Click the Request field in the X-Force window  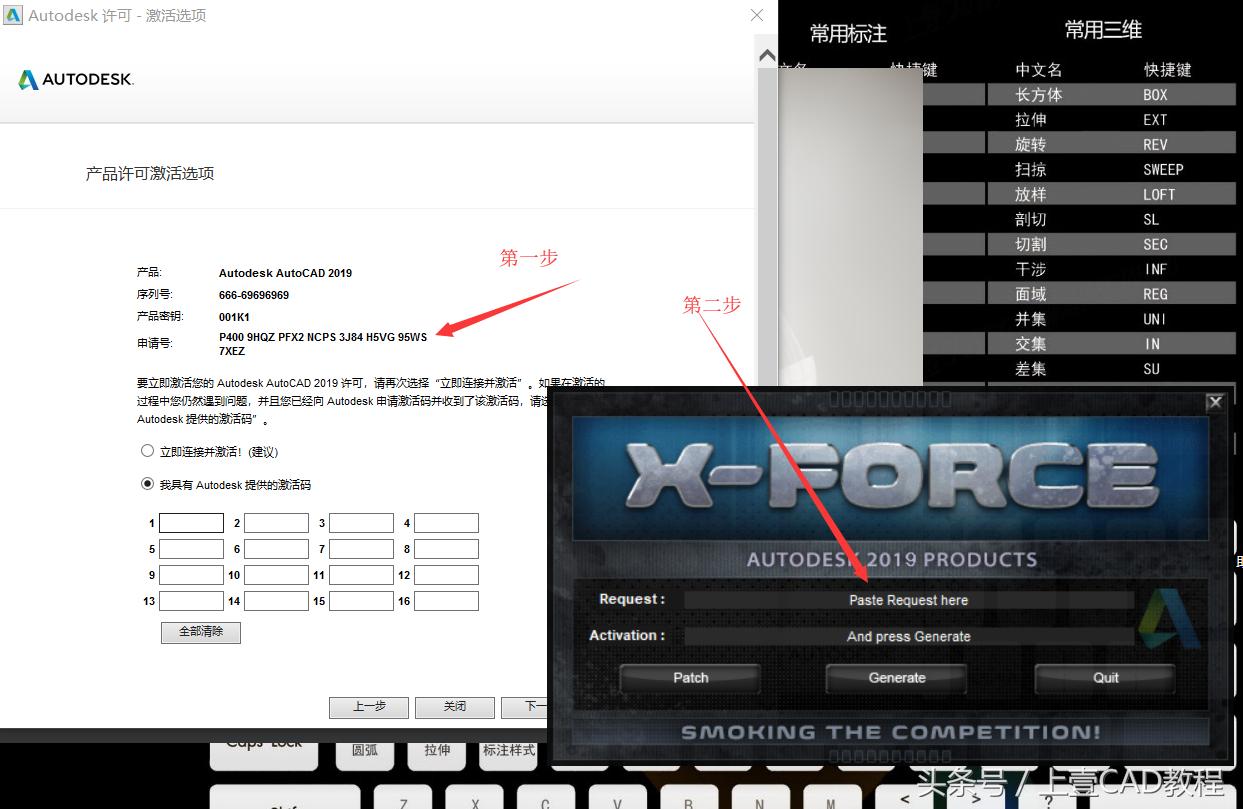pyautogui.click(x=909, y=600)
